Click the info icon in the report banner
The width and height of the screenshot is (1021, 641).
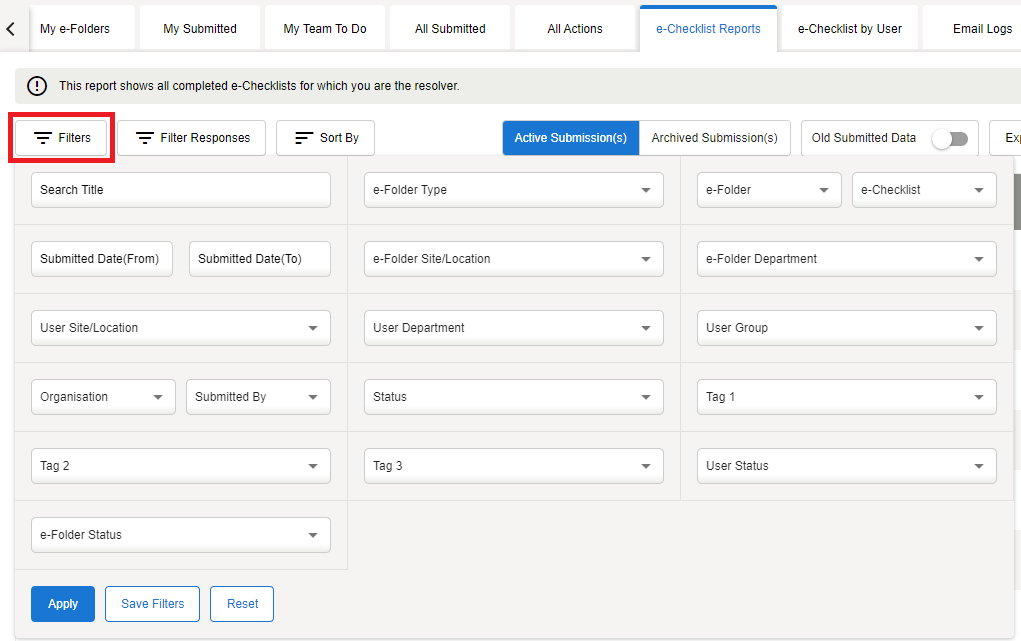[37, 86]
